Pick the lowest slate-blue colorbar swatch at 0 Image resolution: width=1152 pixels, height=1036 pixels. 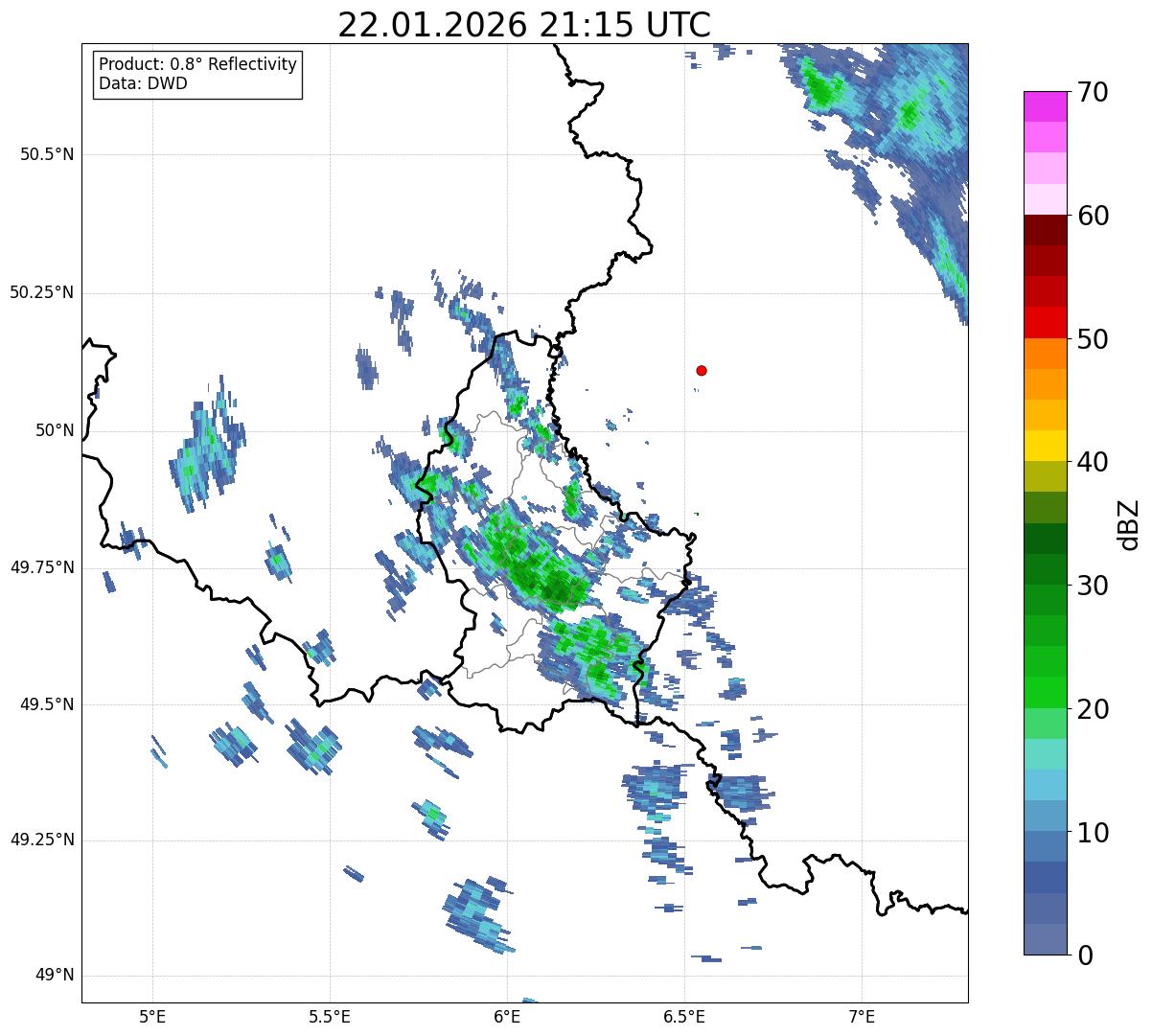pos(1045,939)
